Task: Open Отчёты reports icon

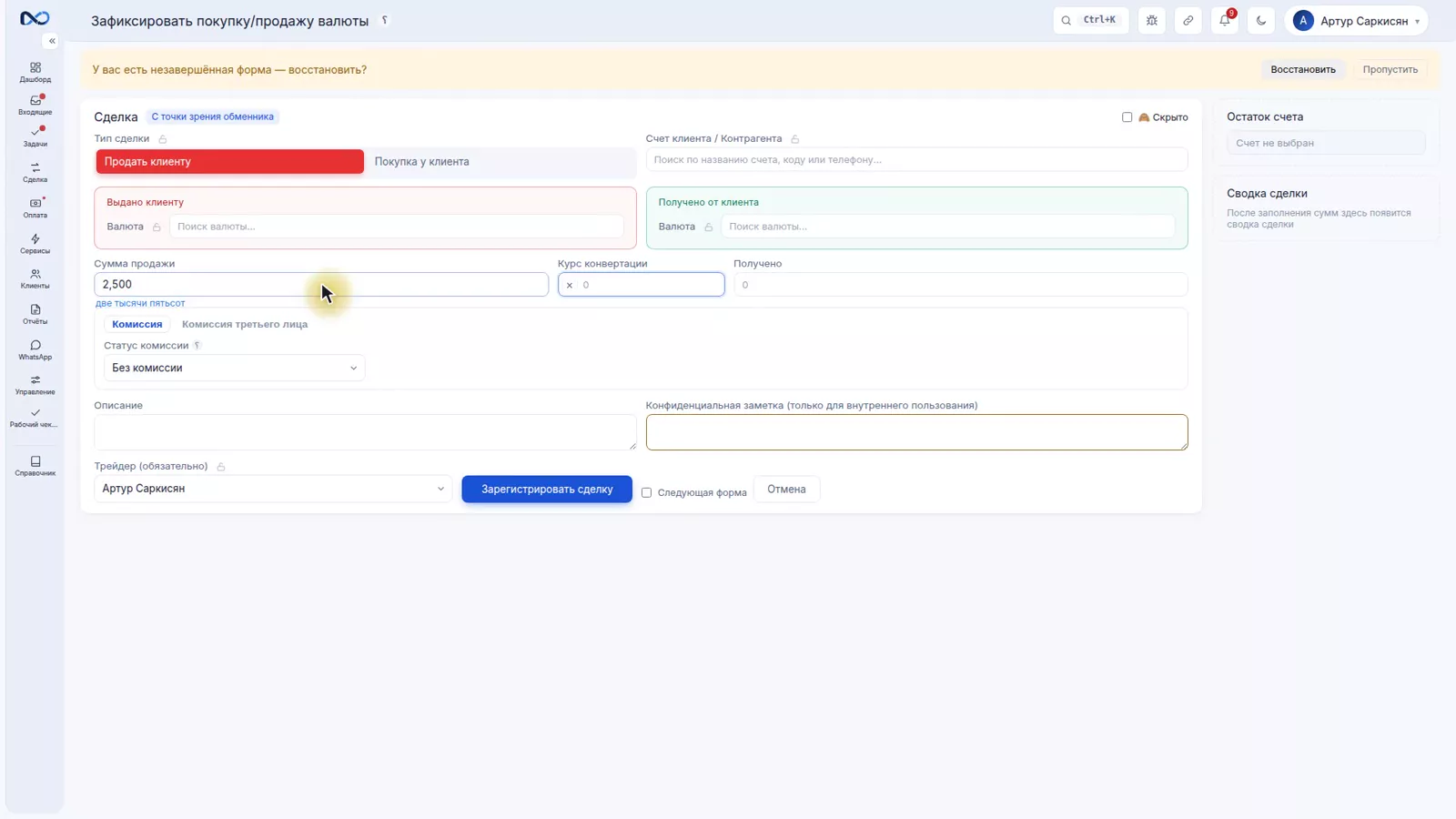Action: [x=35, y=314]
